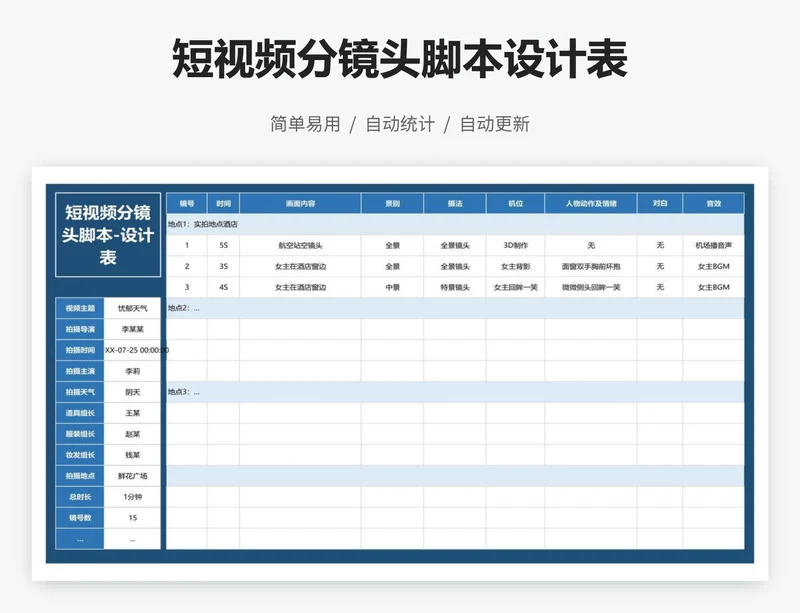
Task: Click the 地点2 section row
Action: (455, 308)
